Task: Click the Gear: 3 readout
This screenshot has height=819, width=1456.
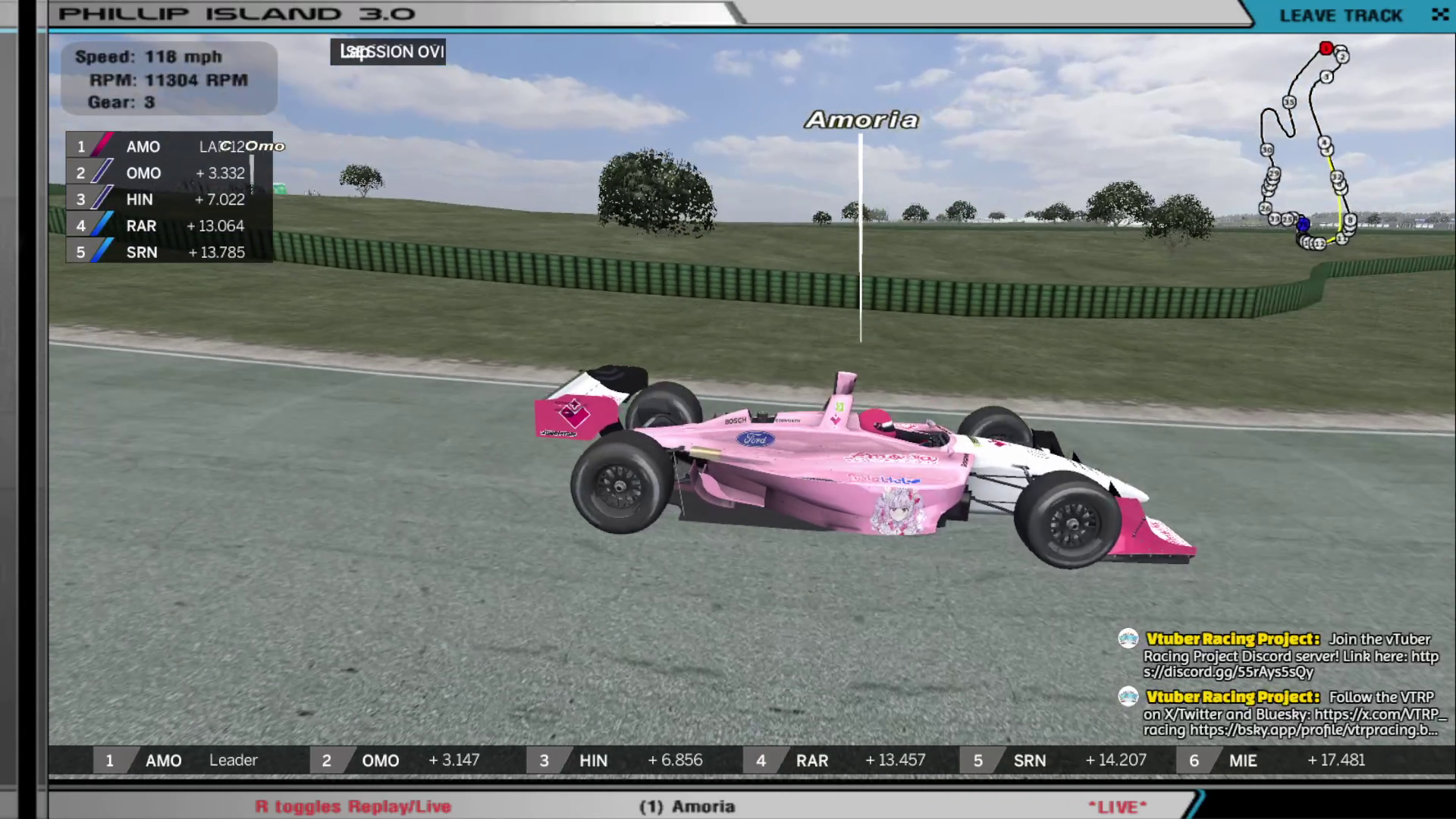Action: pyautogui.click(x=121, y=102)
